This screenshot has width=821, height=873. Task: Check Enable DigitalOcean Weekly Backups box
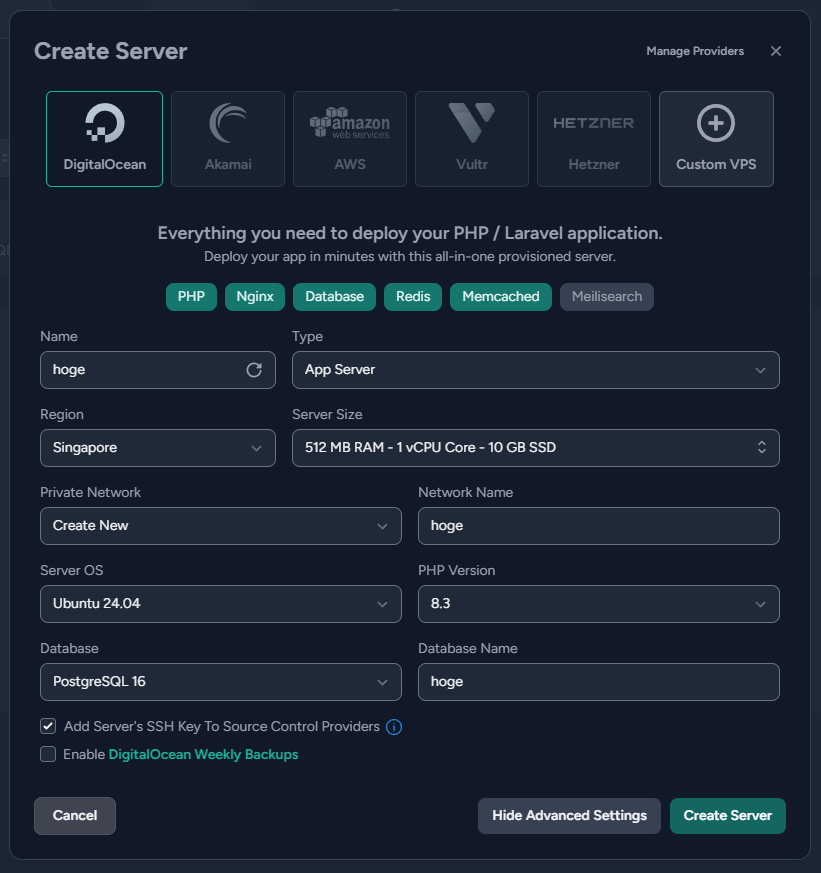(48, 754)
